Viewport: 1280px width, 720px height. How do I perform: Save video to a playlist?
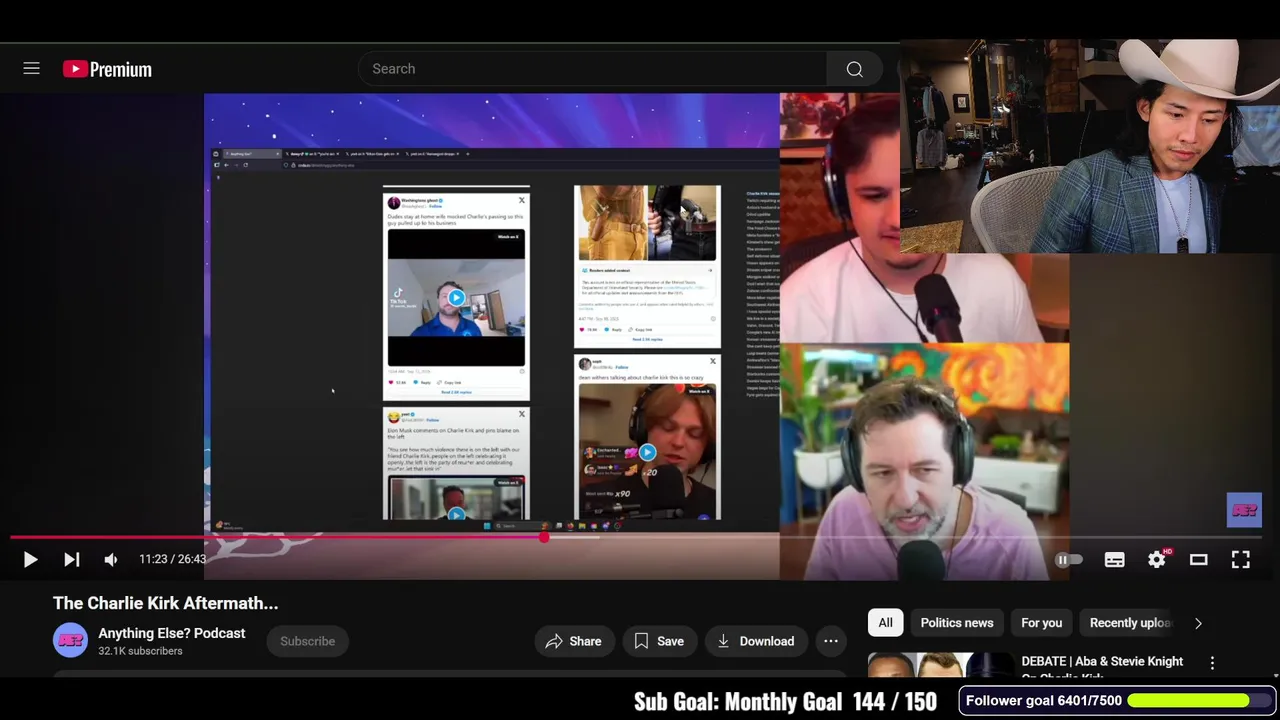[x=659, y=641]
